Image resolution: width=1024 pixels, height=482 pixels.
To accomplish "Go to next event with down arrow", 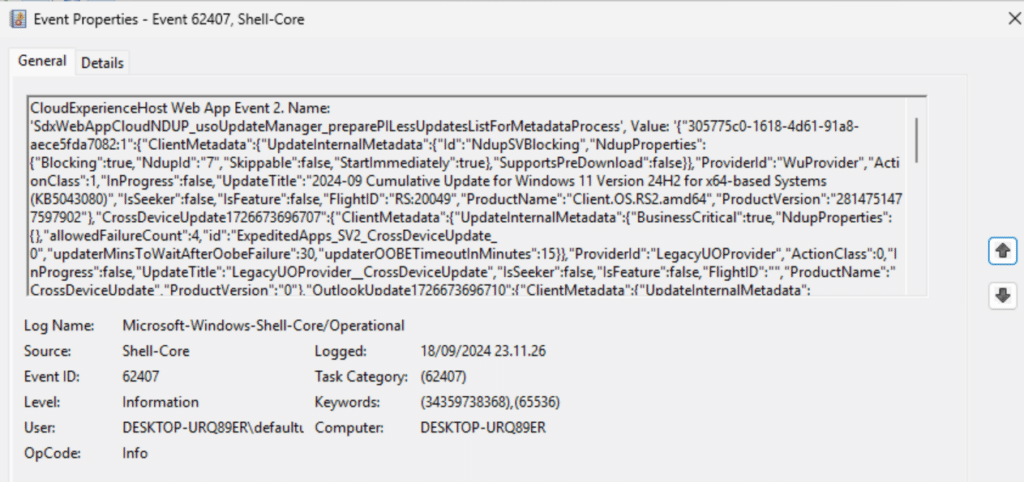I will click(1002, 295).
